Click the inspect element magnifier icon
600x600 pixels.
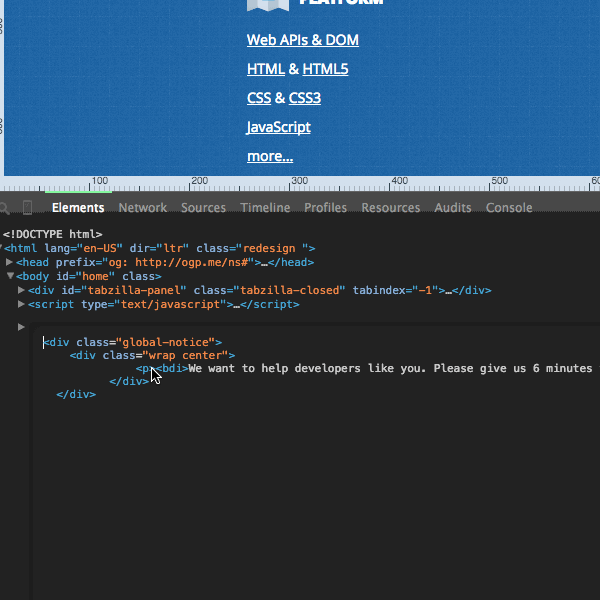pyautogui.click(x=4, y=208)
